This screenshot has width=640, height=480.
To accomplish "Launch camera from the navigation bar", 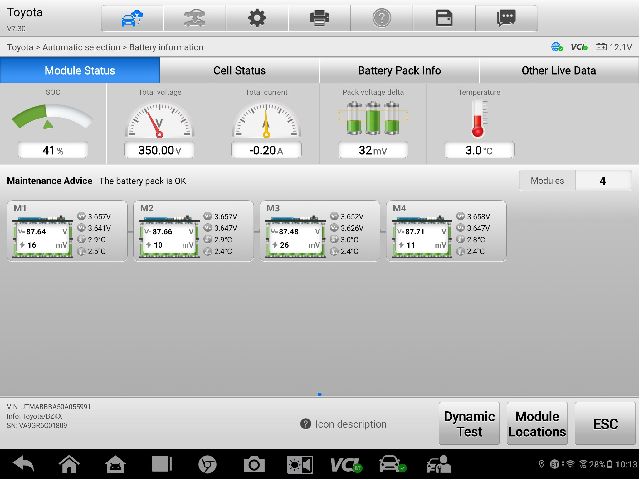I will (x=254, y=464).
